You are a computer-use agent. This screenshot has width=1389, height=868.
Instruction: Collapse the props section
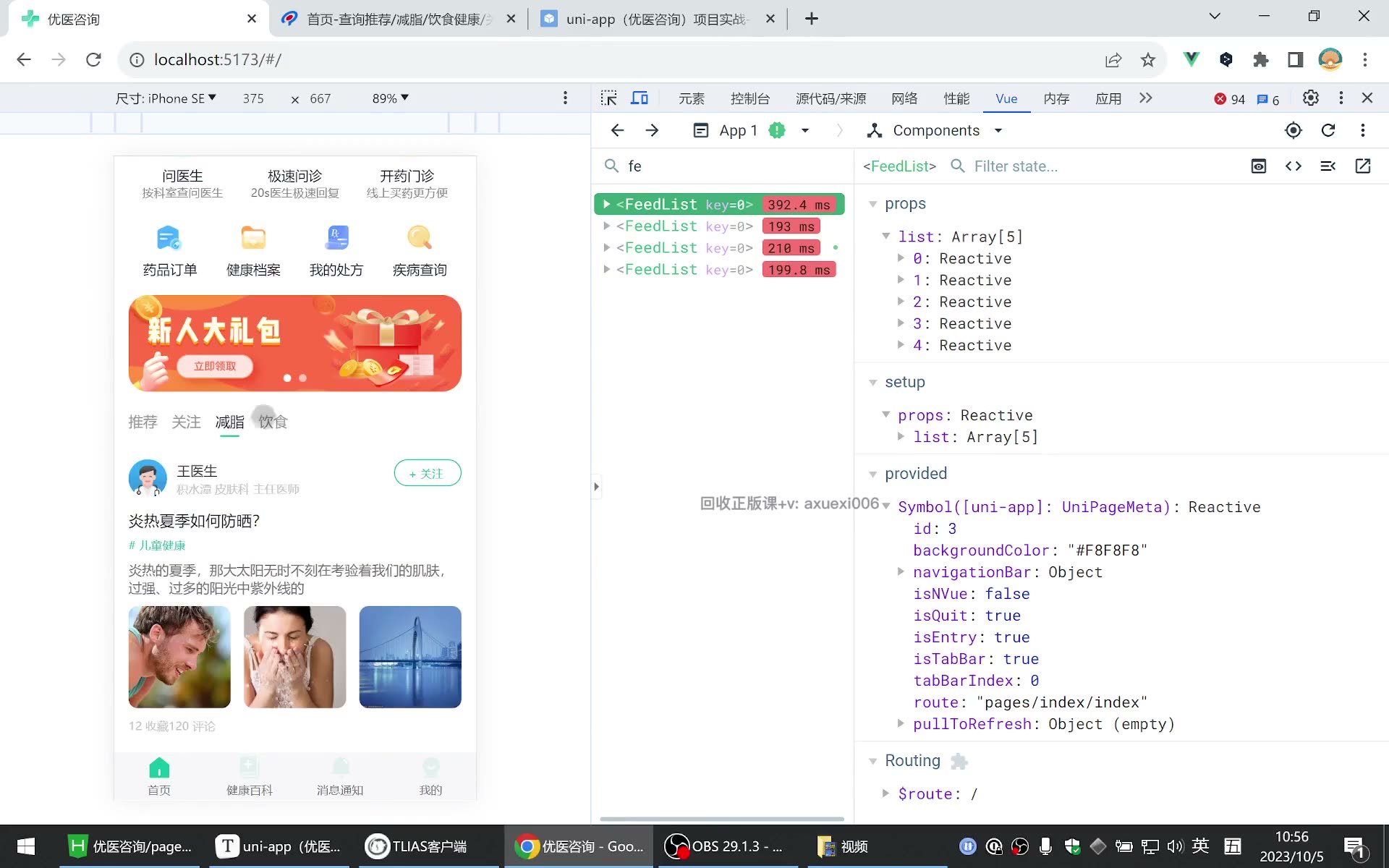[x=873, y=205]
